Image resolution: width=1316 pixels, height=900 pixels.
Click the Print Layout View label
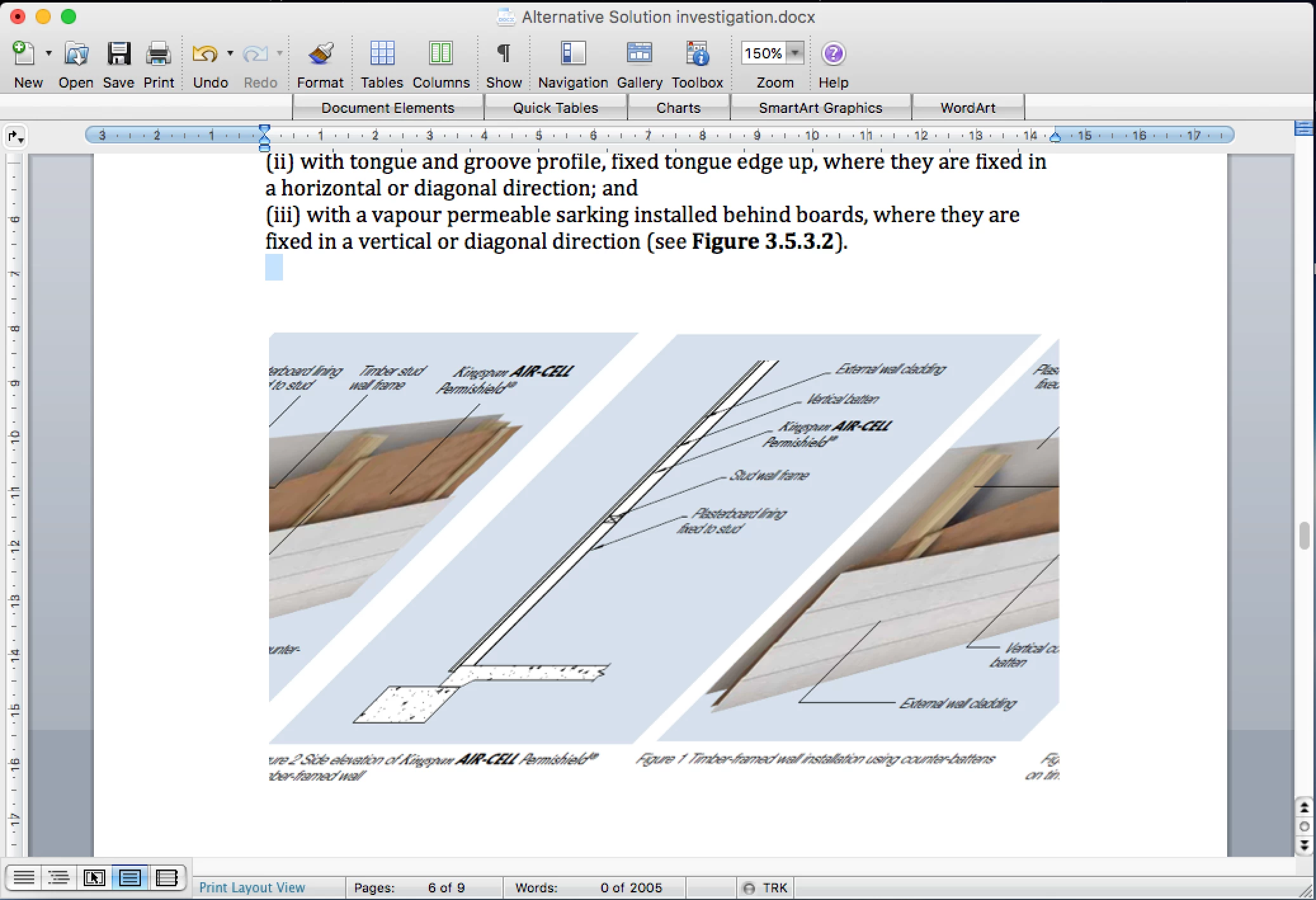coord(252,887)
